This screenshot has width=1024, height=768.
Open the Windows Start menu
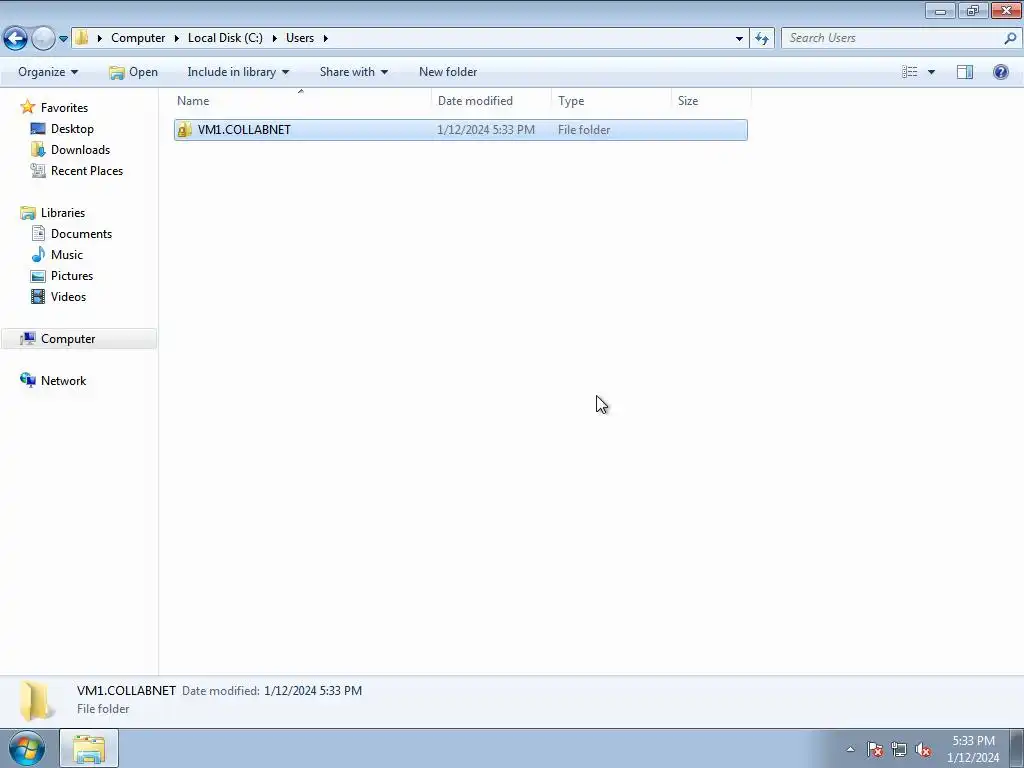coord(27,749)
